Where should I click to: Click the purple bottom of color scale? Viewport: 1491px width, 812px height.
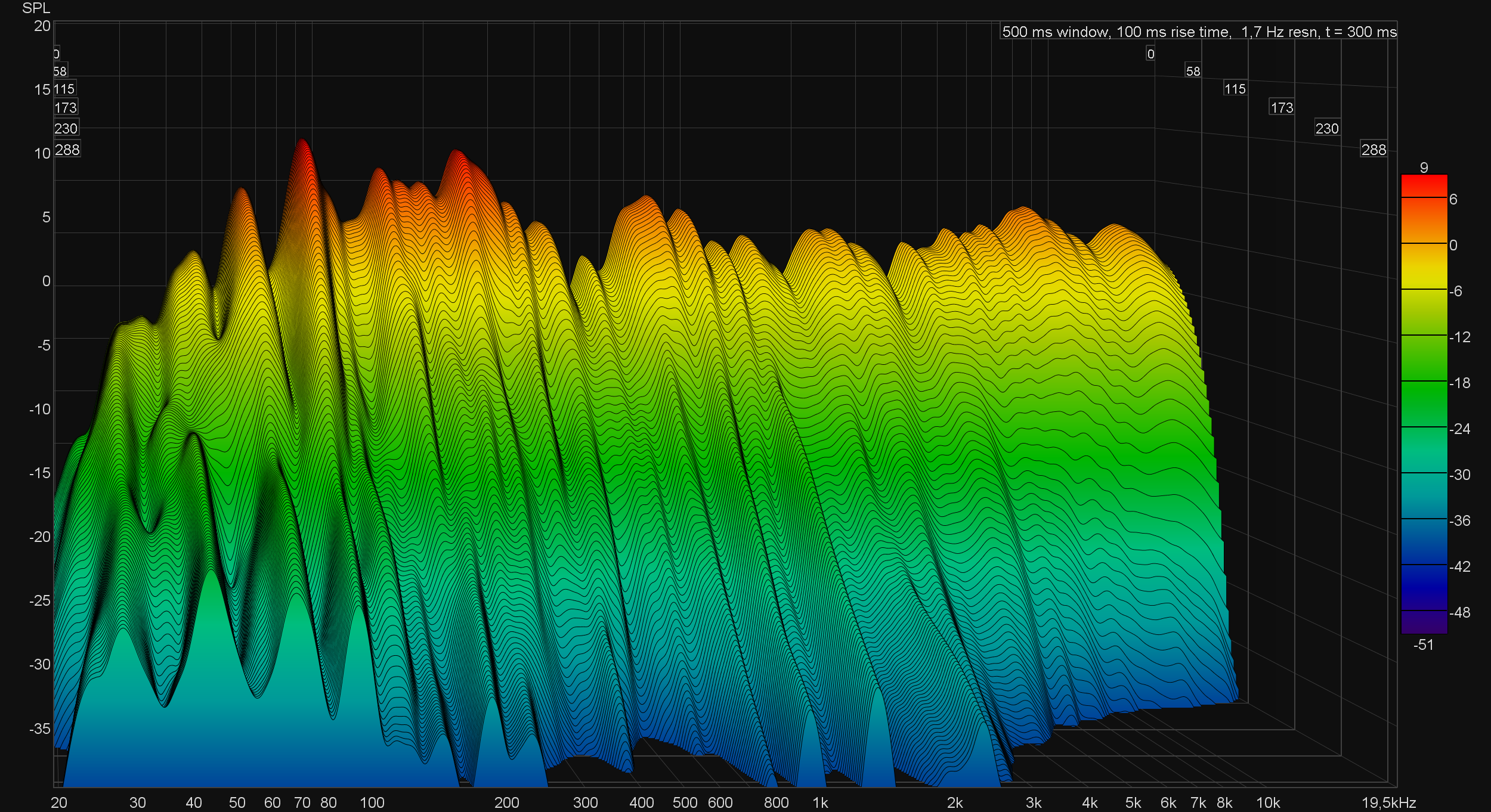coord(1424,623)
